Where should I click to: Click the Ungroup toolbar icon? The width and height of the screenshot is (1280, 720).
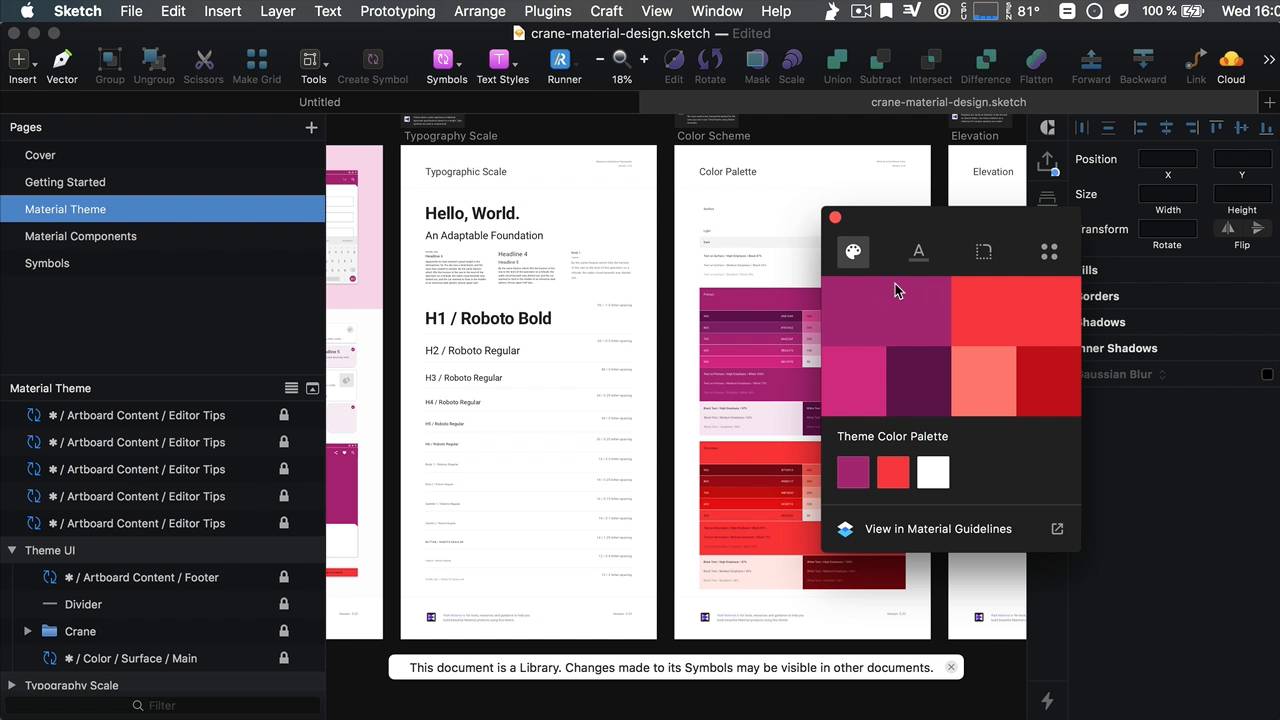(x=154, y=60)
